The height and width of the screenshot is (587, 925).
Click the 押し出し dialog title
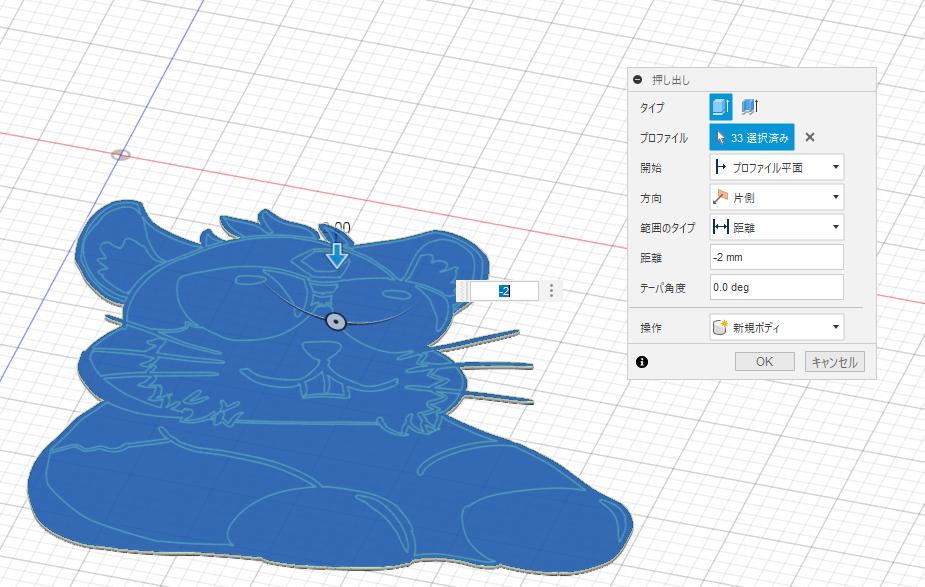coord(671,80)
